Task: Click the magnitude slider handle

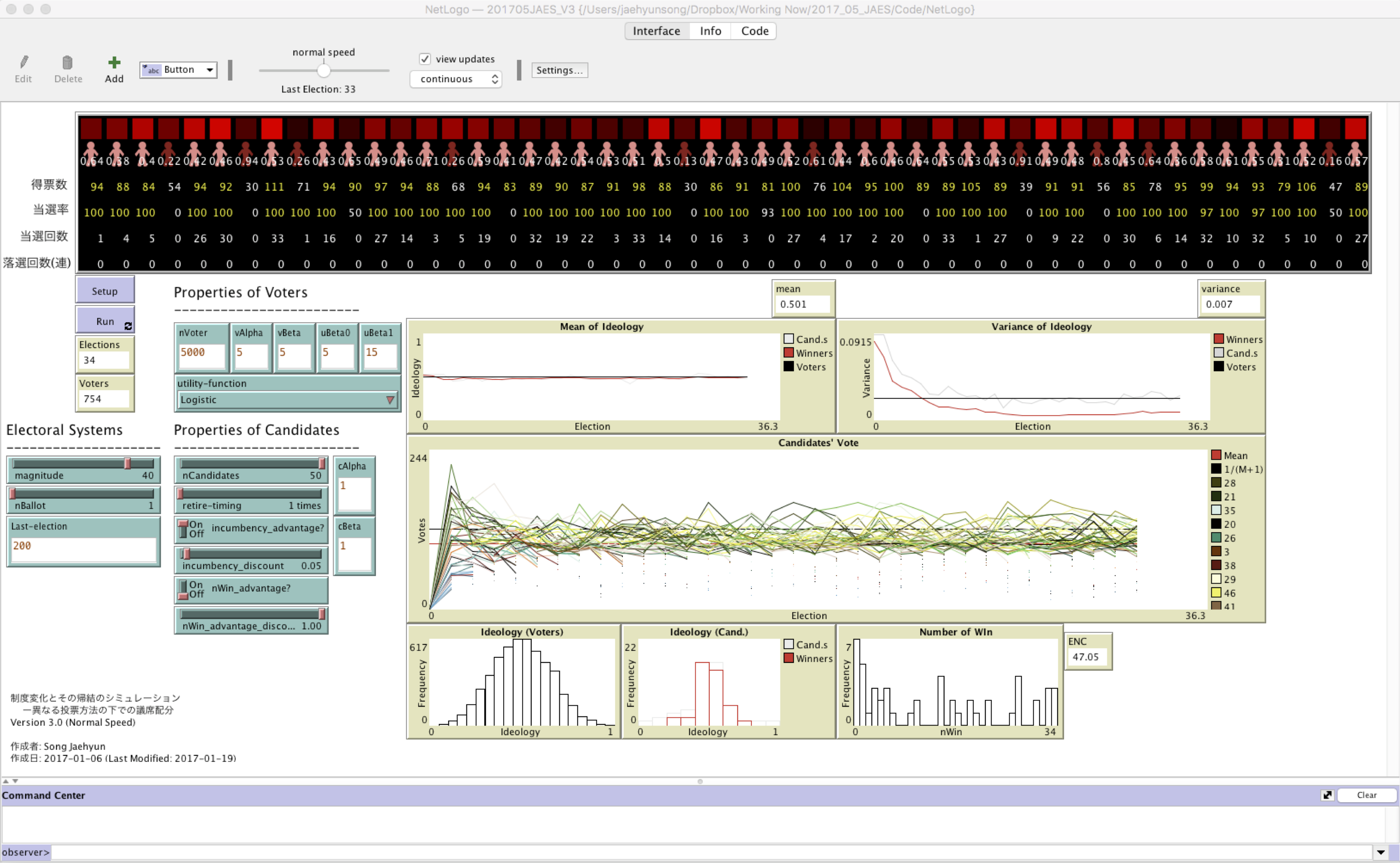Action: (128, 463)
